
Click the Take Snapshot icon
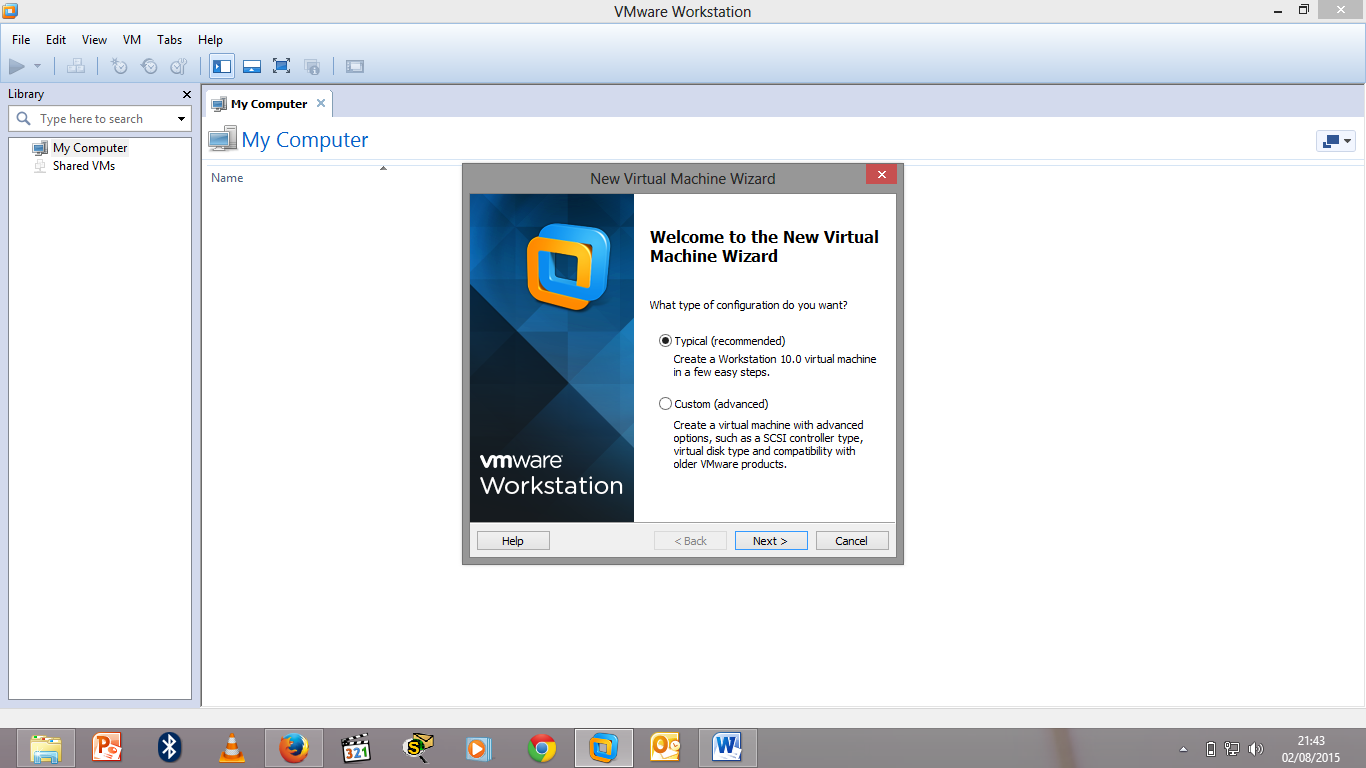(120, 66)
